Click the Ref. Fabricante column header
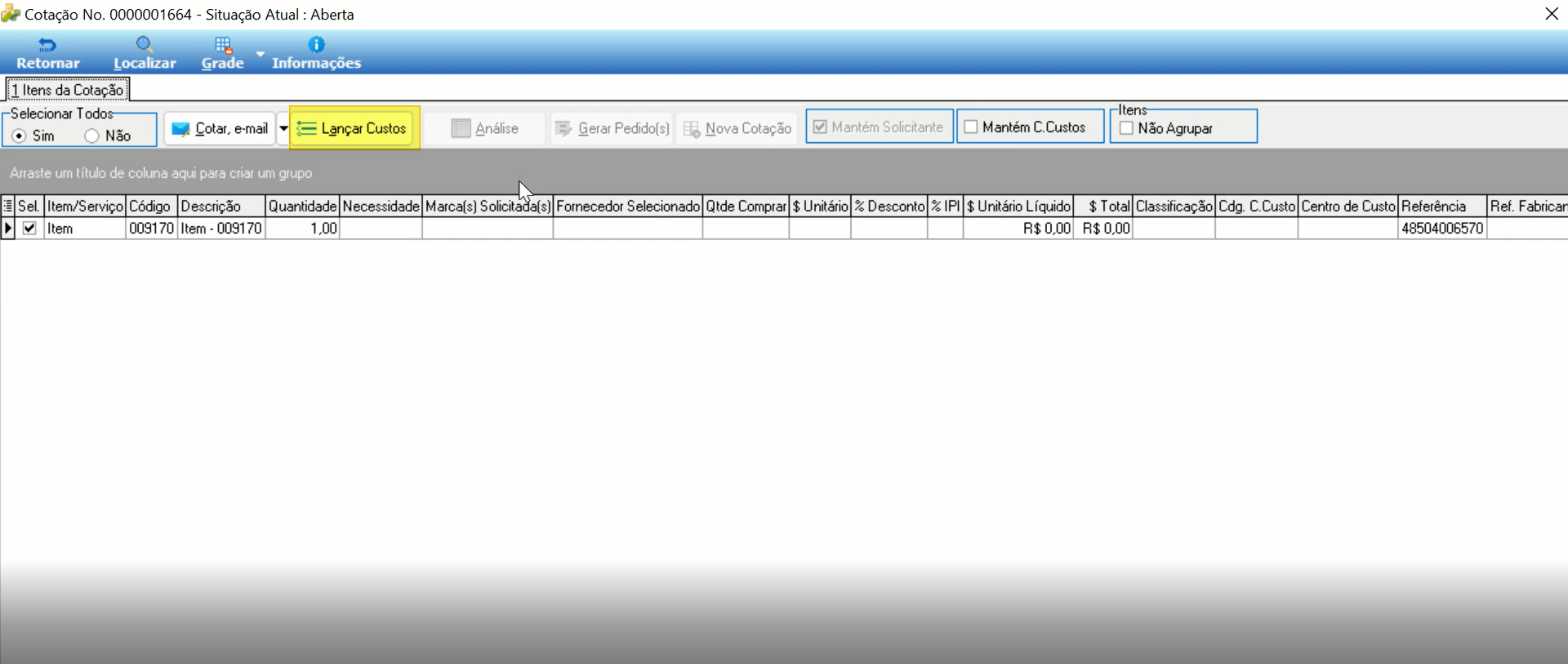The image size is (1568, 664). point(1527,206)
